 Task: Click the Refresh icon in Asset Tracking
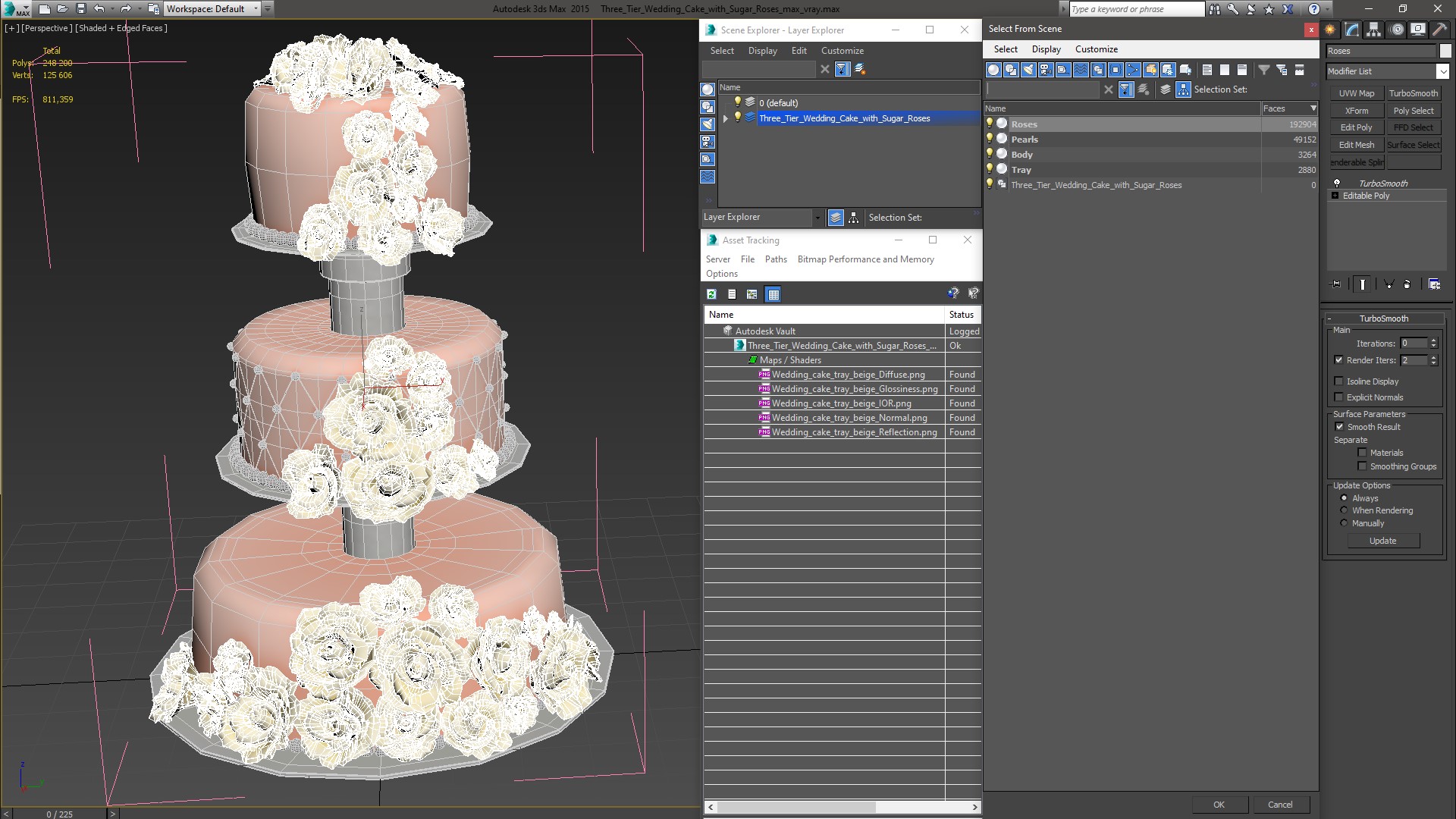[711, 294]
